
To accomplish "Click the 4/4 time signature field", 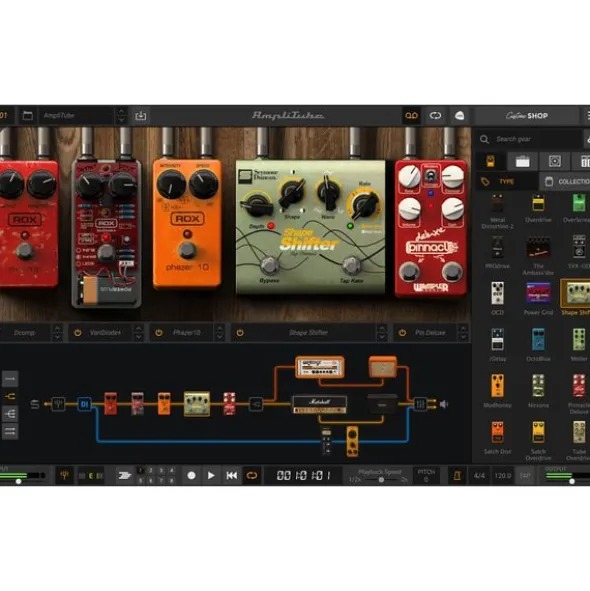I will point(479,476).
